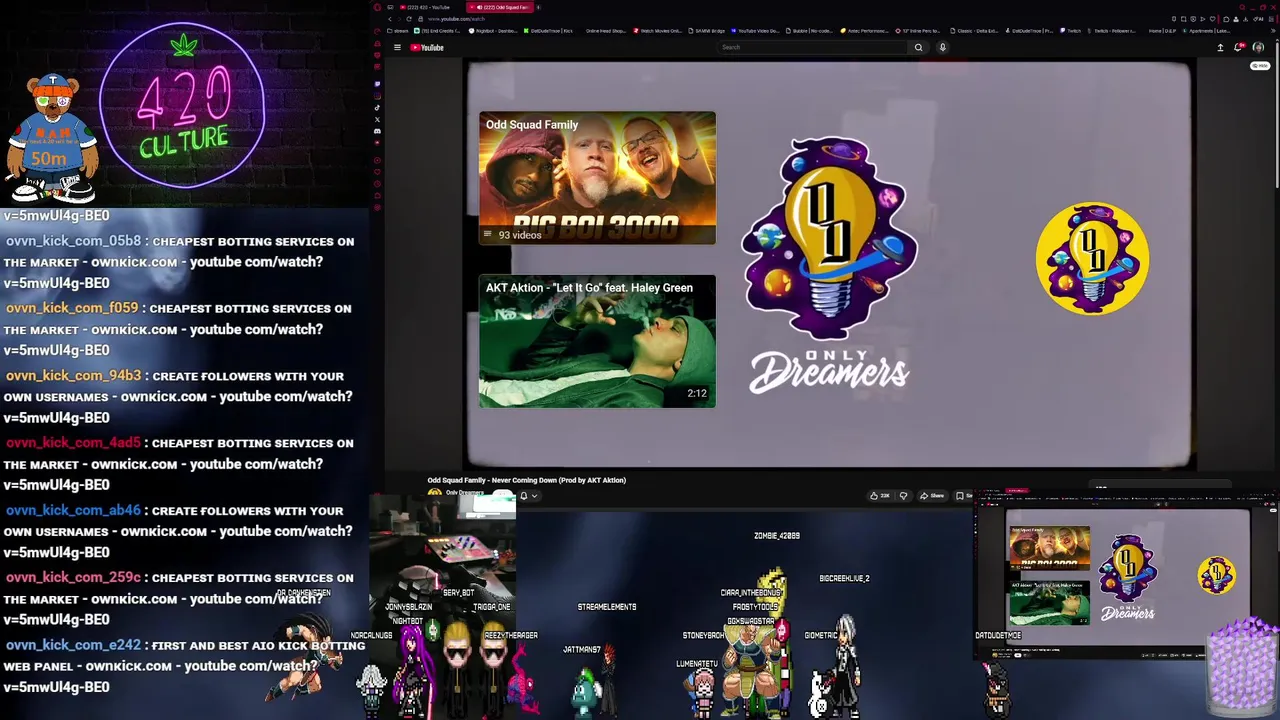
Task: Click the video title Never Coming Down
Action: coord(526,480)
